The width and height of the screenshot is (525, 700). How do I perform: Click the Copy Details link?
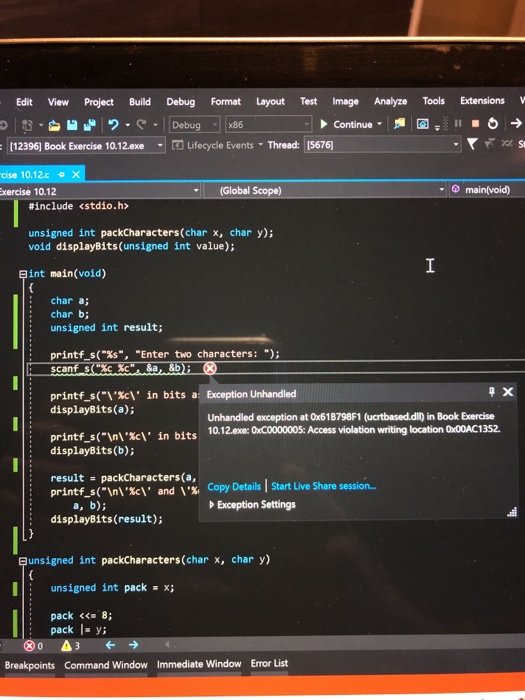[x=234, y=487]
